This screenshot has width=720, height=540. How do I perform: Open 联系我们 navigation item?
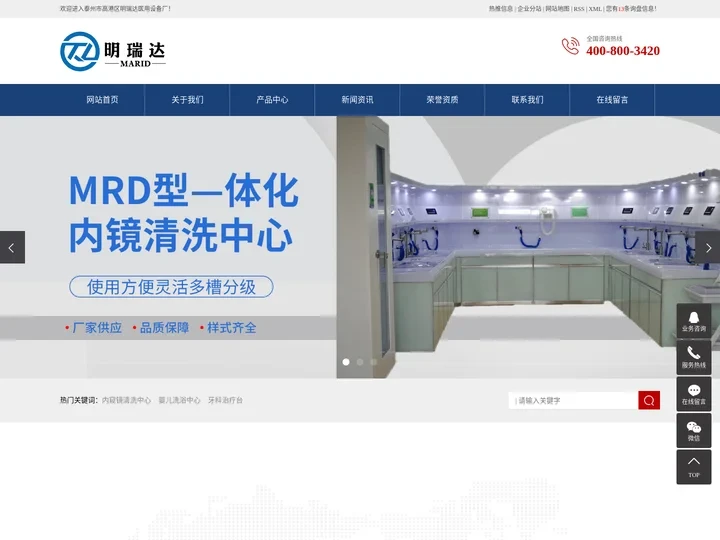527,100
